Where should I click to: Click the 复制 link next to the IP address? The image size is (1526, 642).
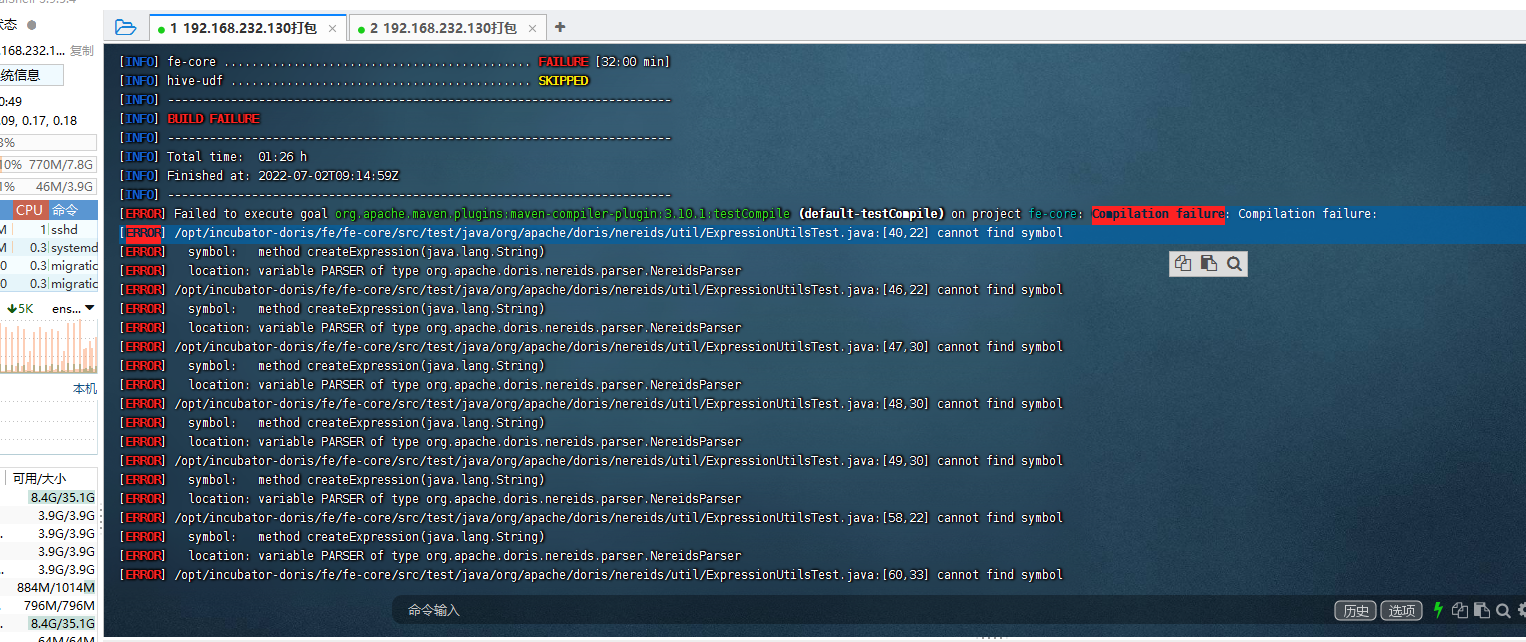pos(82,50)
